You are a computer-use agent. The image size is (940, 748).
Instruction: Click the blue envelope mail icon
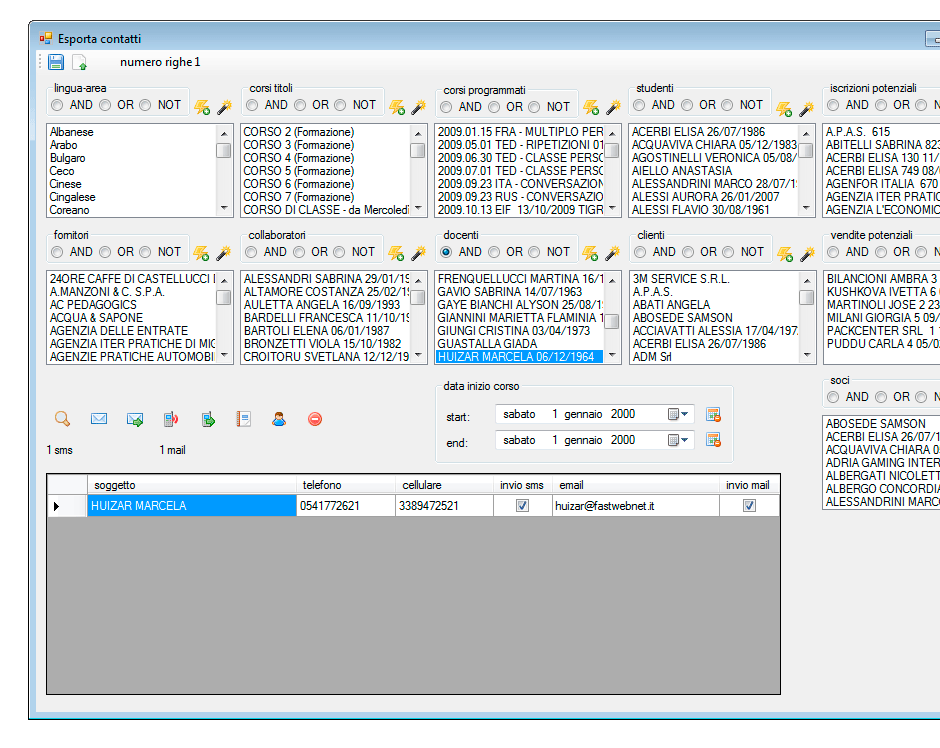(x=99, y=419)
